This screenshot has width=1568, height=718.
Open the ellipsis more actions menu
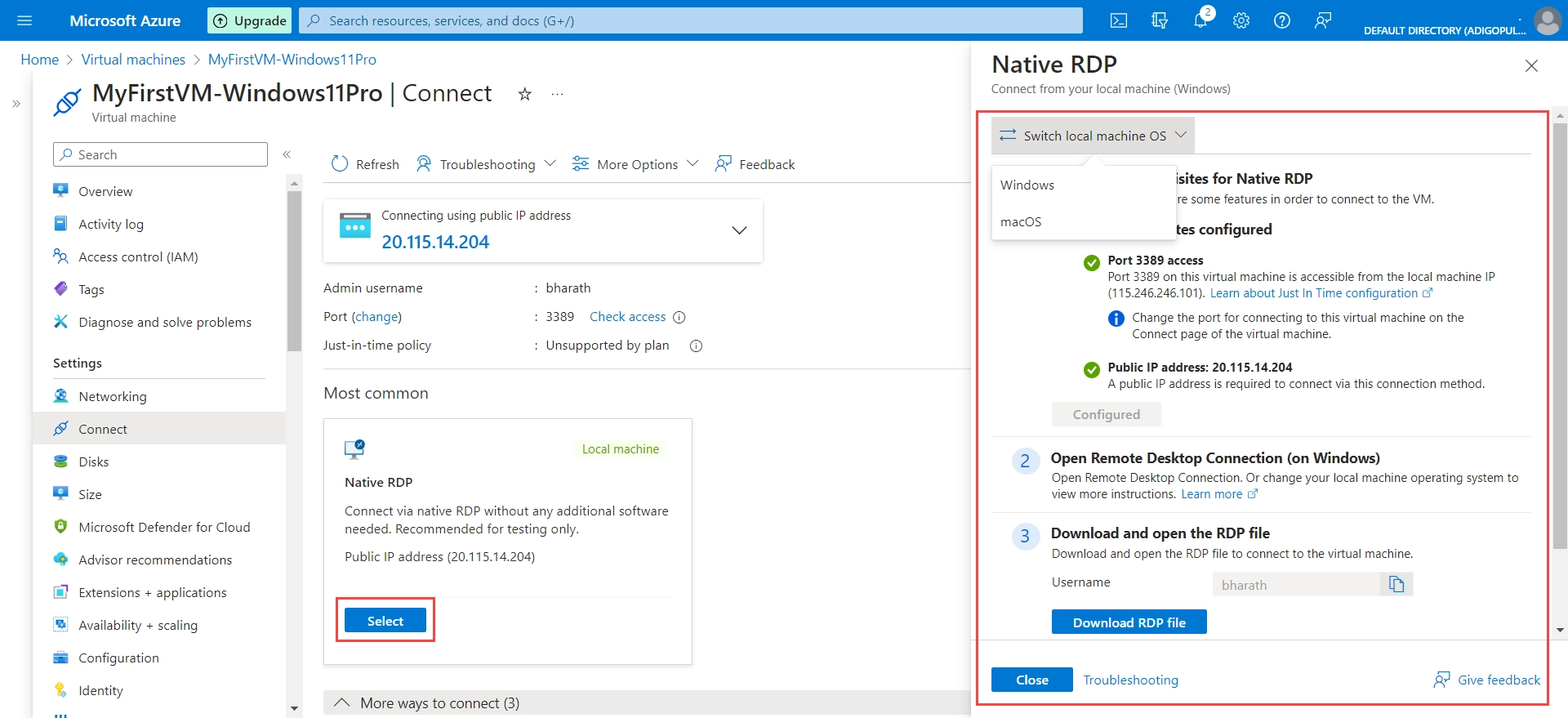tap(557, 94)
